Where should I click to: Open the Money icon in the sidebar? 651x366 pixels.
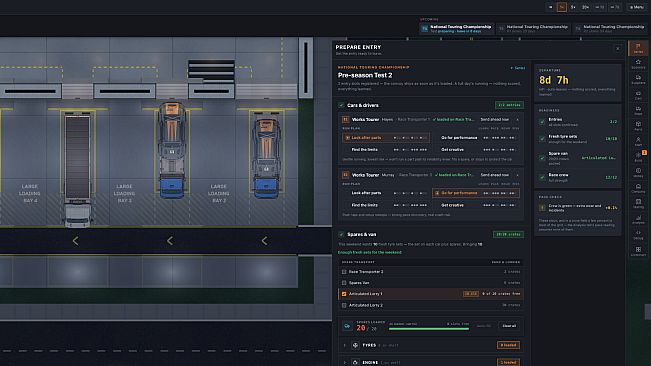point(638,172)
